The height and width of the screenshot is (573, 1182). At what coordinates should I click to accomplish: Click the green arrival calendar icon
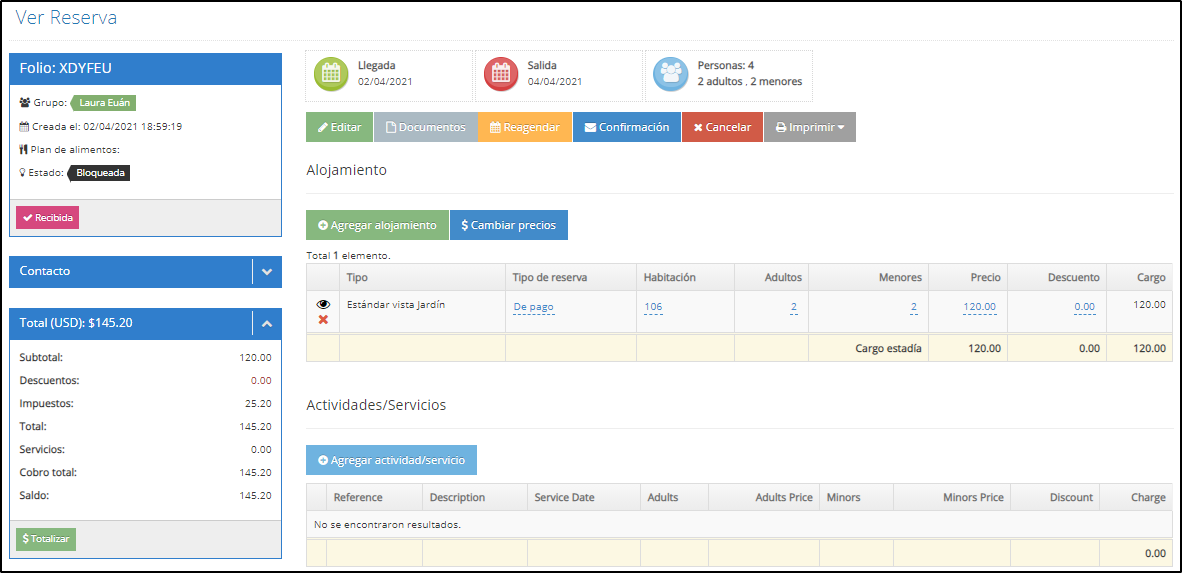[330, 74]
